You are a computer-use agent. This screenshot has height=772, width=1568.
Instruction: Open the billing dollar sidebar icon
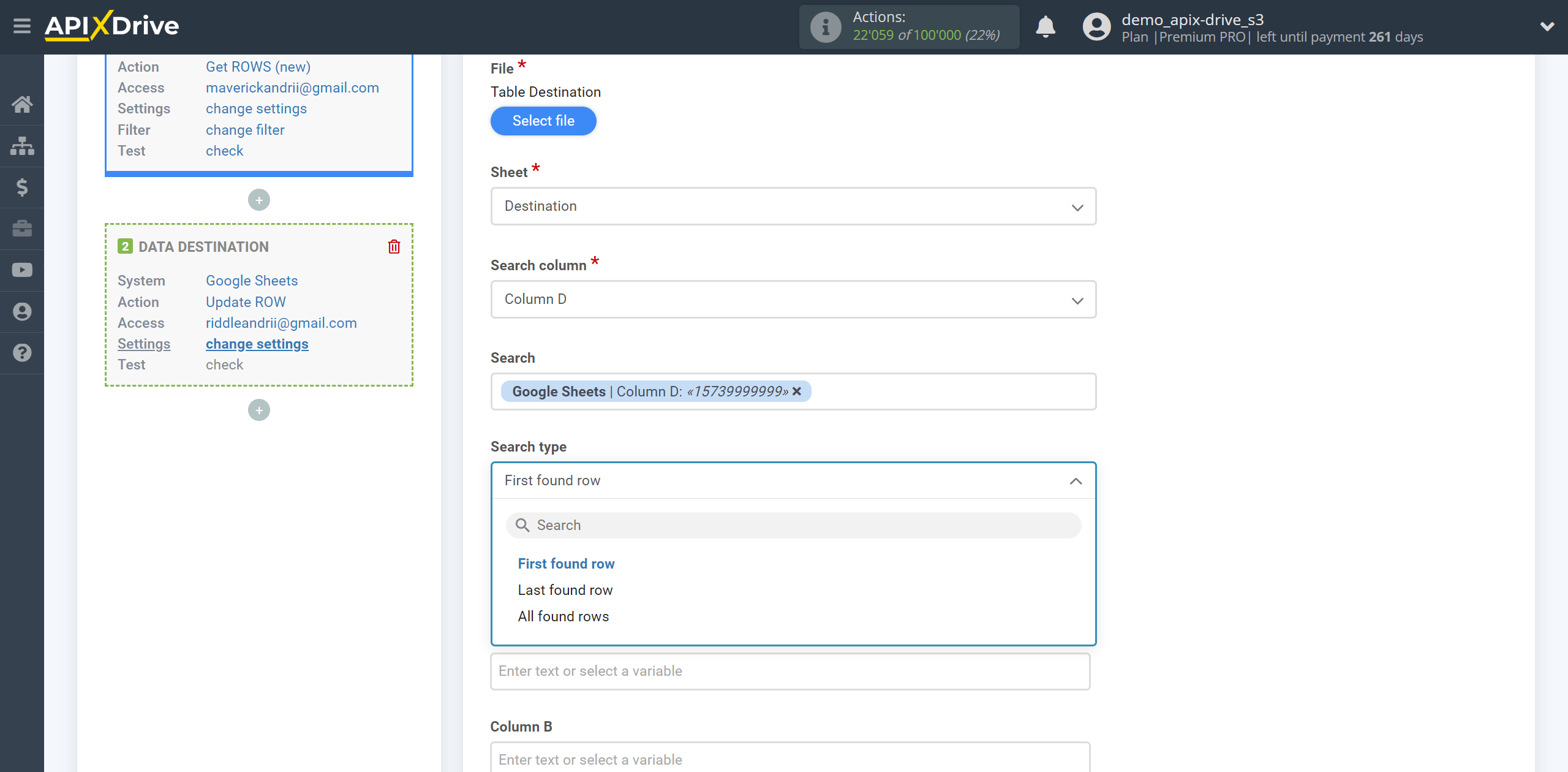click(22, 187)
